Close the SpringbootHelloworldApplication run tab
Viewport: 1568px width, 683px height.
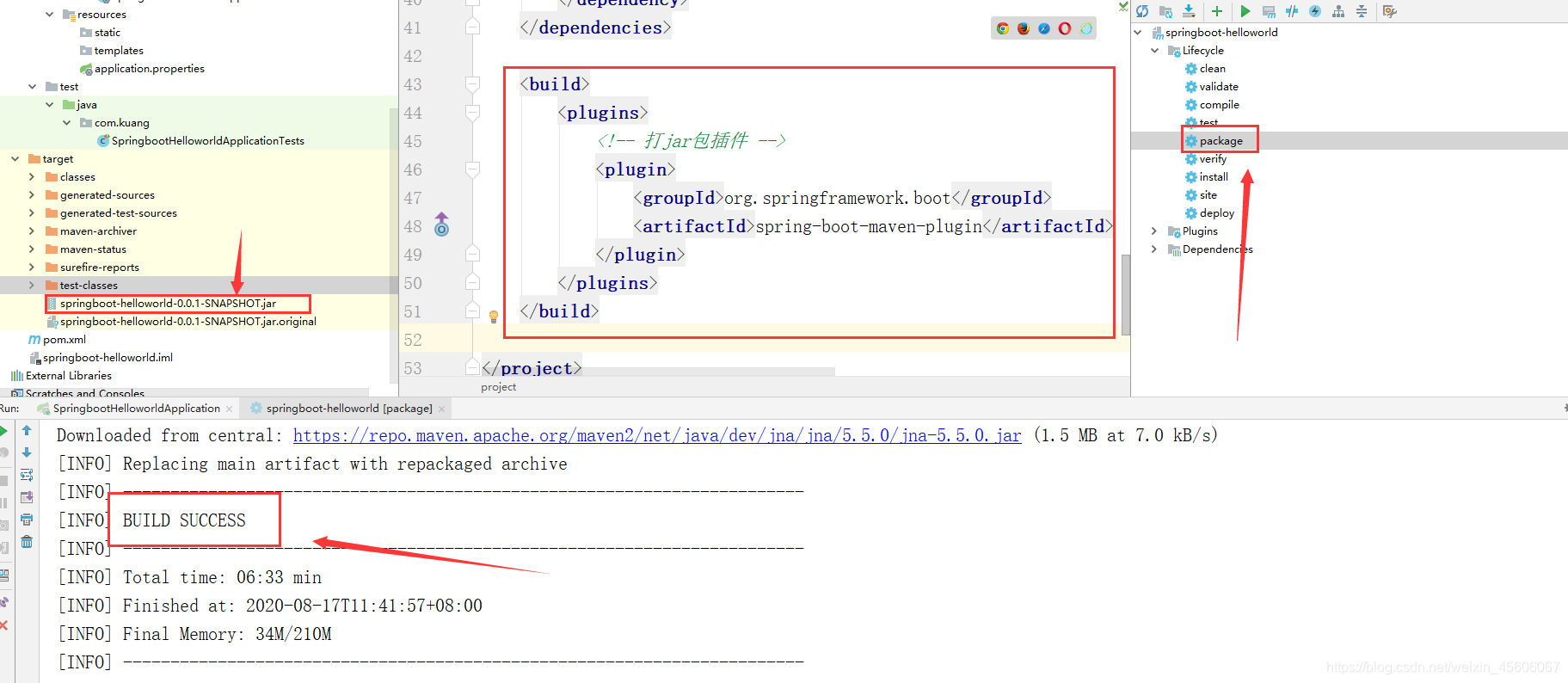229,409
